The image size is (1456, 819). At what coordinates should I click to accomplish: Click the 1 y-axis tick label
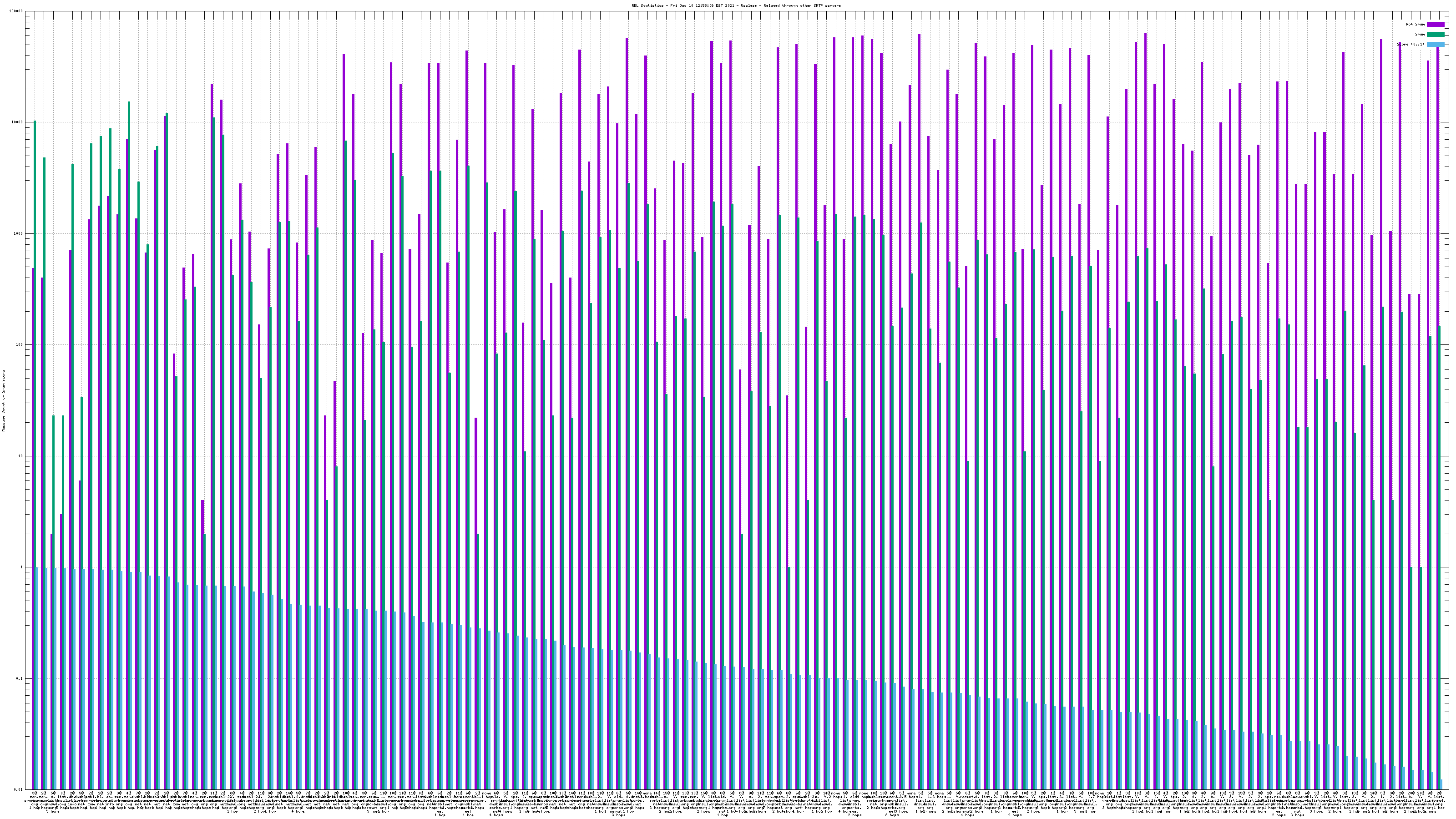pyautogui.click(x=22, y=567)
